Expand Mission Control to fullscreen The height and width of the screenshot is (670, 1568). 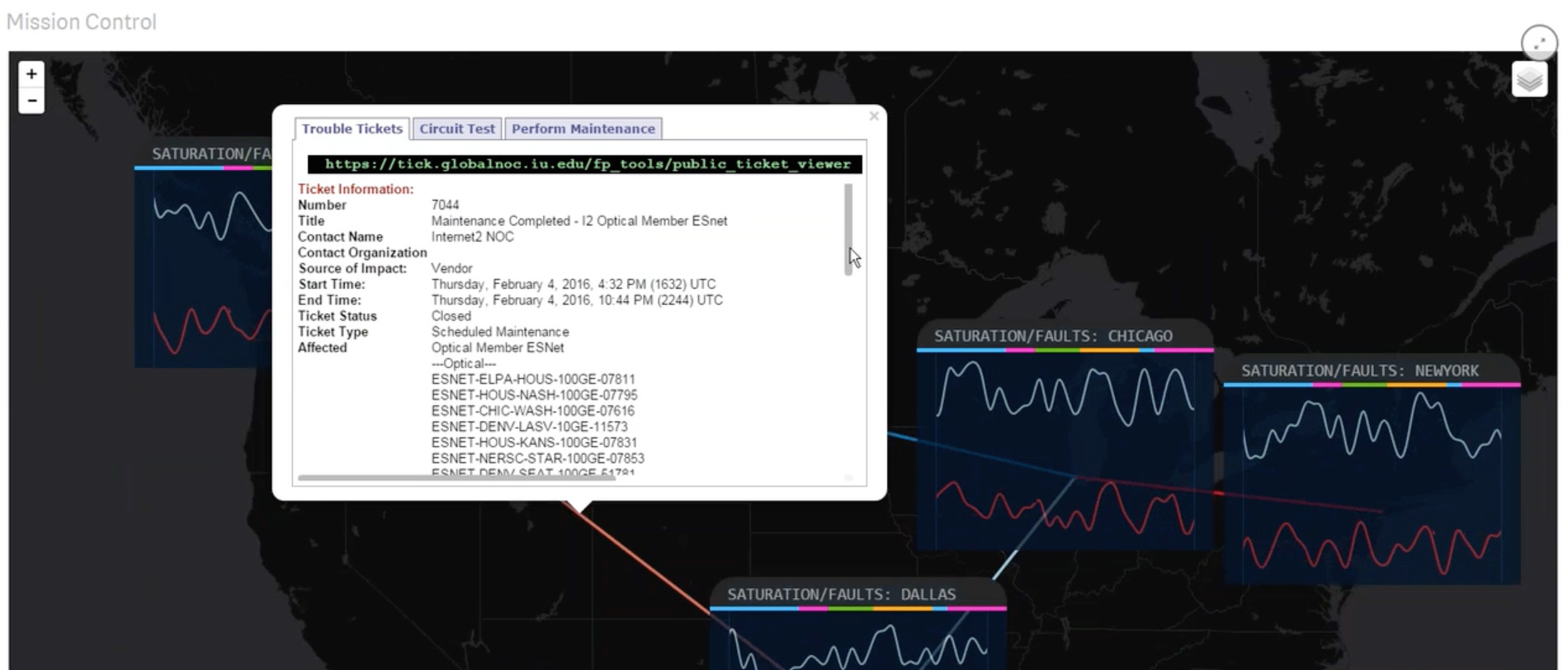click(1539, 42)
